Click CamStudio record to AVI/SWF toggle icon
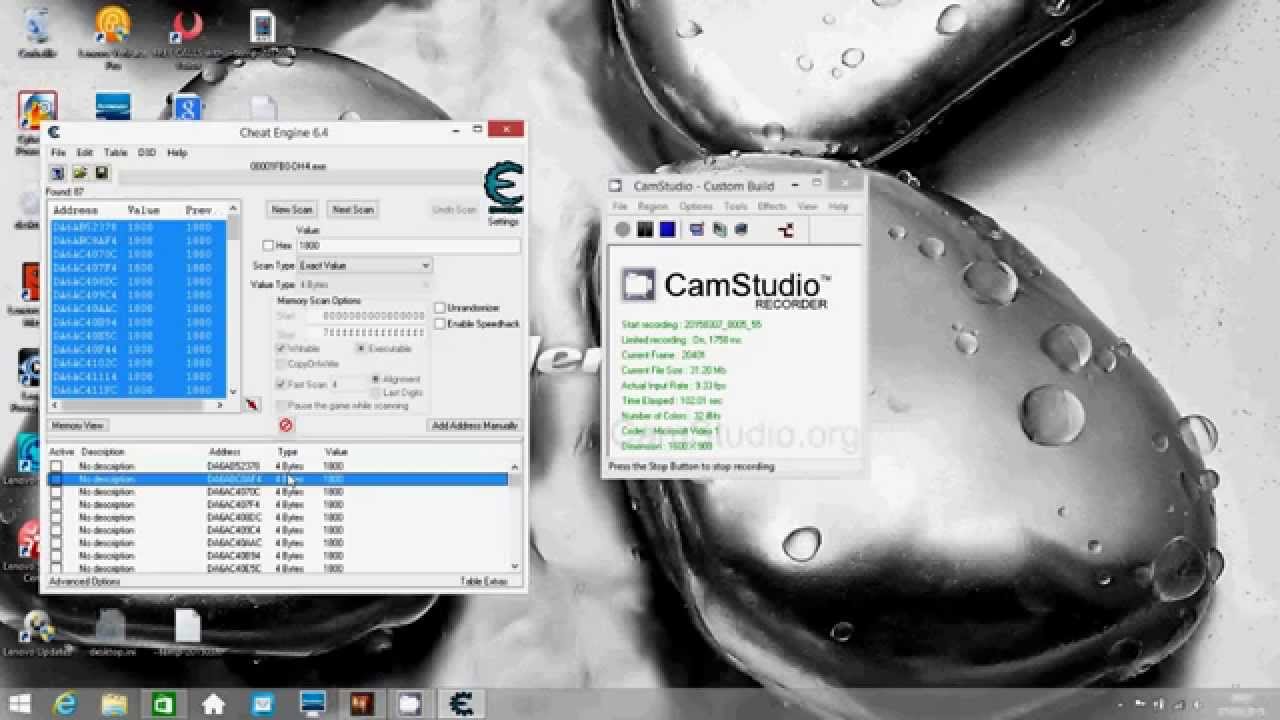Image resolution: width=1280 pixels, height=720 pixels. (x=719, y=229)
